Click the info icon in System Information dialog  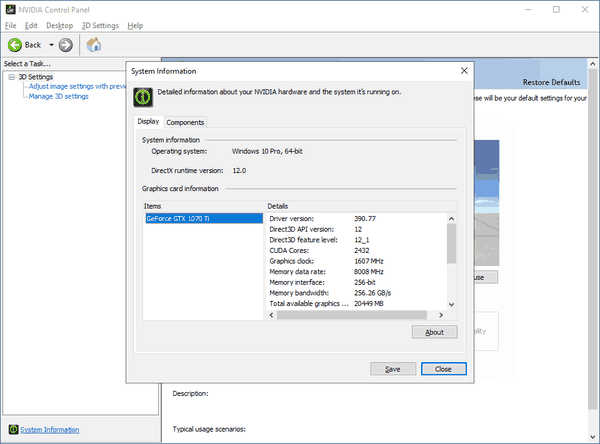(x=143, y=97)
